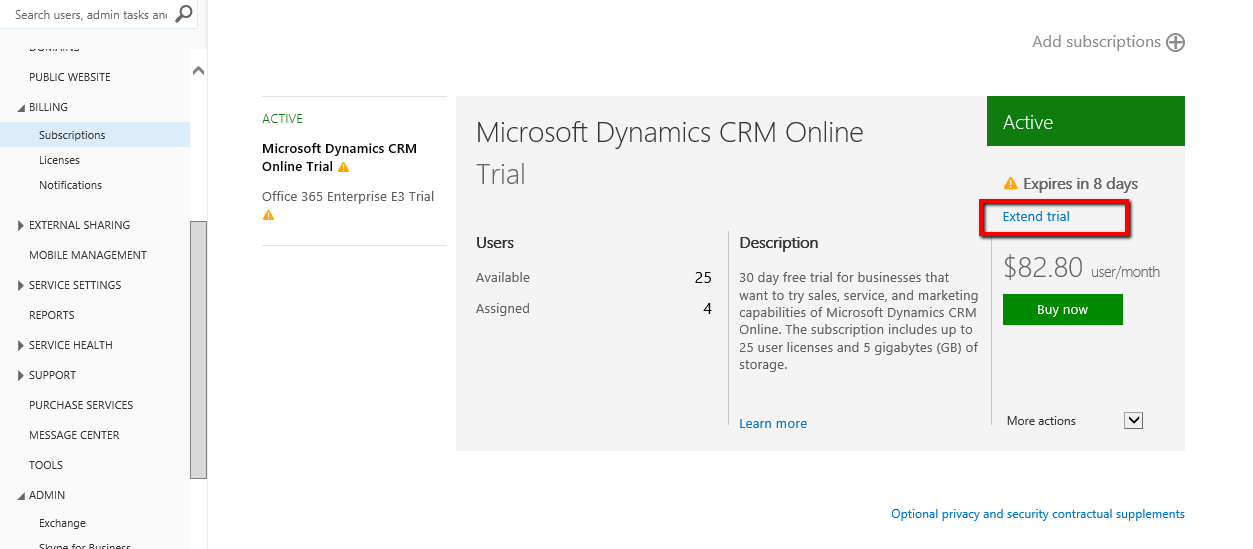Click the sidebar scroll up arrow
Screen dimensions: 1253x549
[x=198, y=71]
